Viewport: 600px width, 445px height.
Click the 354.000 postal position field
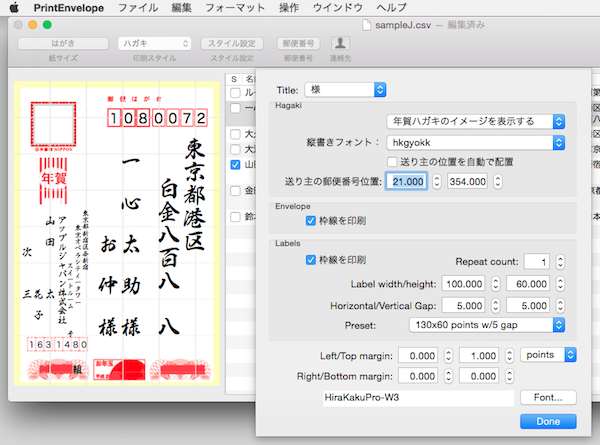click(468, 181)
